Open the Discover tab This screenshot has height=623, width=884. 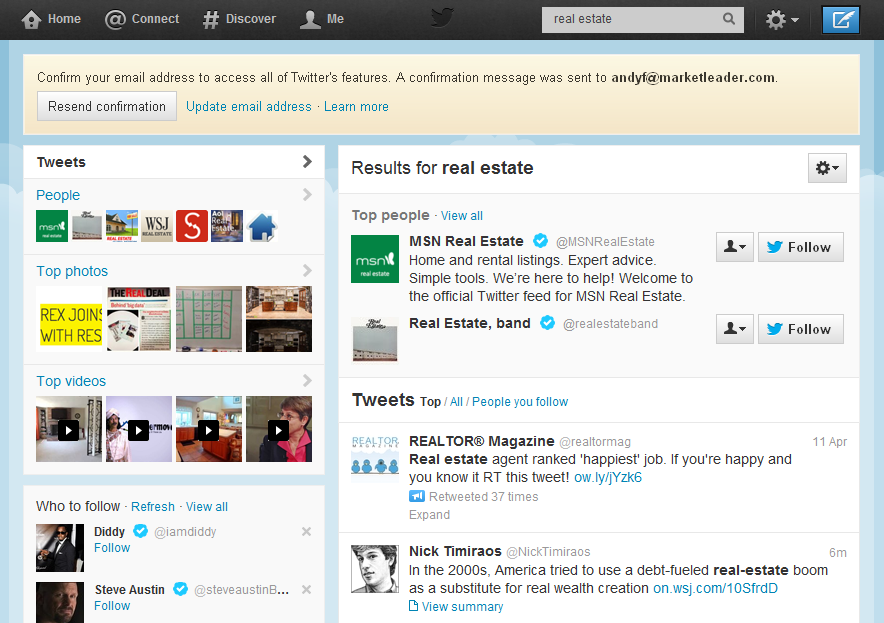coord(240,19)
